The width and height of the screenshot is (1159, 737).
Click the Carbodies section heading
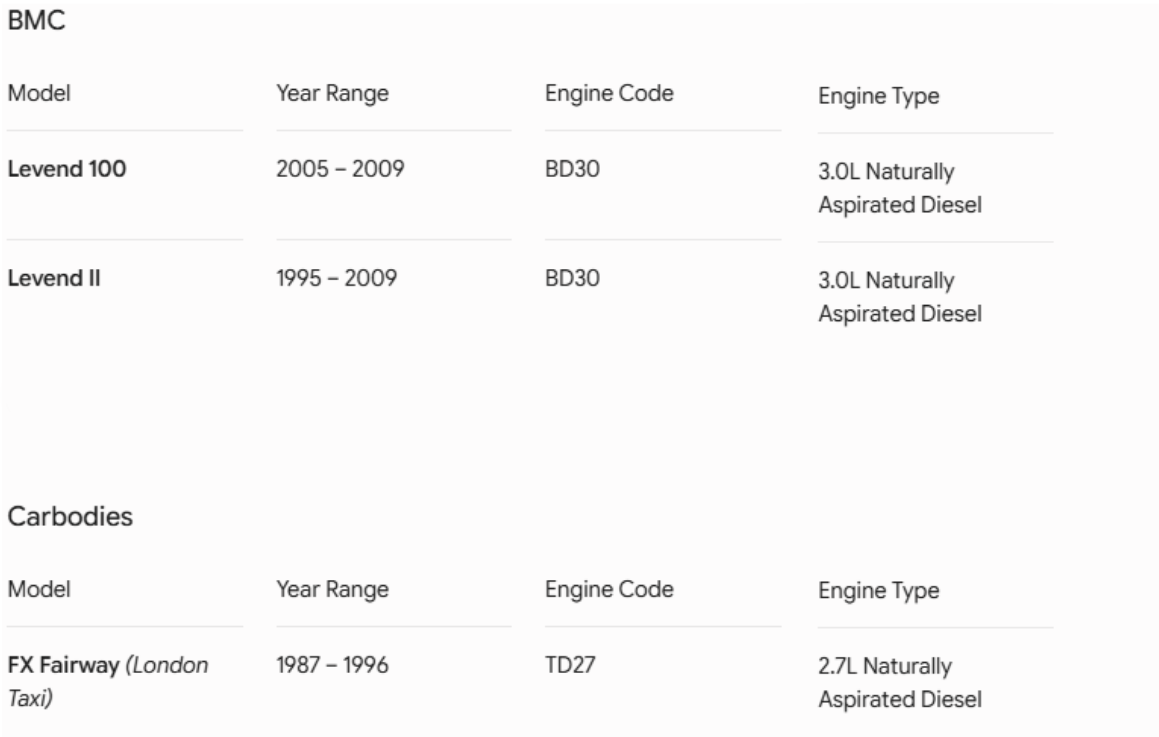pos(70,516)
